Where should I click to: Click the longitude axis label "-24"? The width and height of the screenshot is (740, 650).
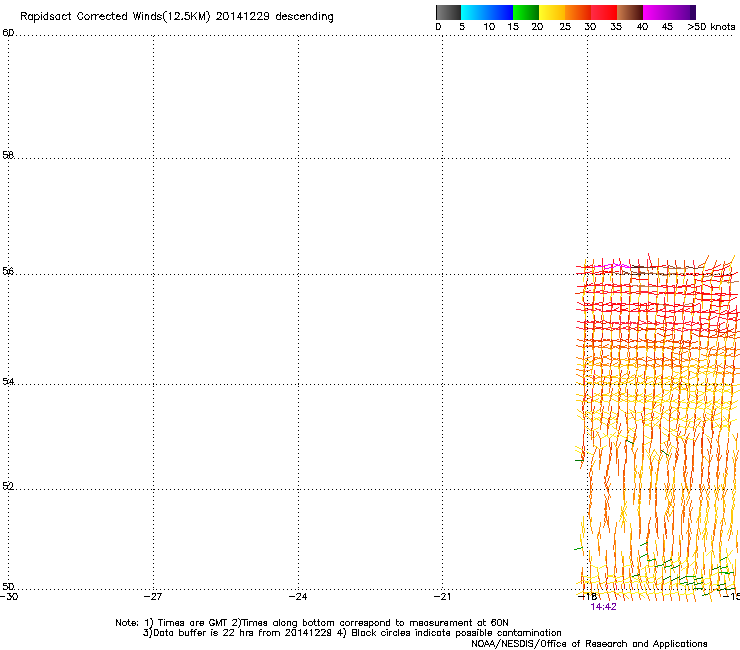(298, 597)
